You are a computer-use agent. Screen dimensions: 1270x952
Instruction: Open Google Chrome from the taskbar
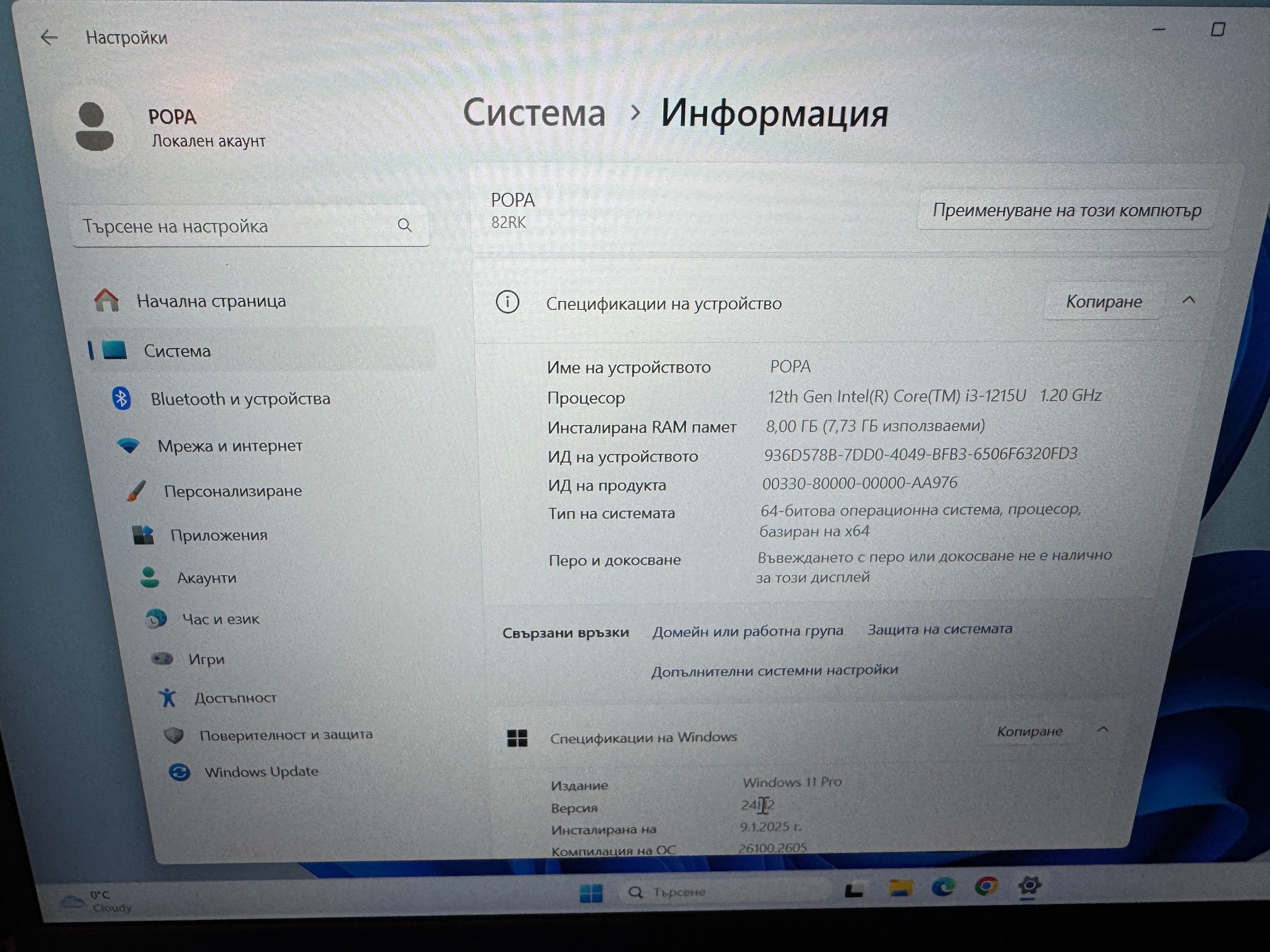click(986, 887)
